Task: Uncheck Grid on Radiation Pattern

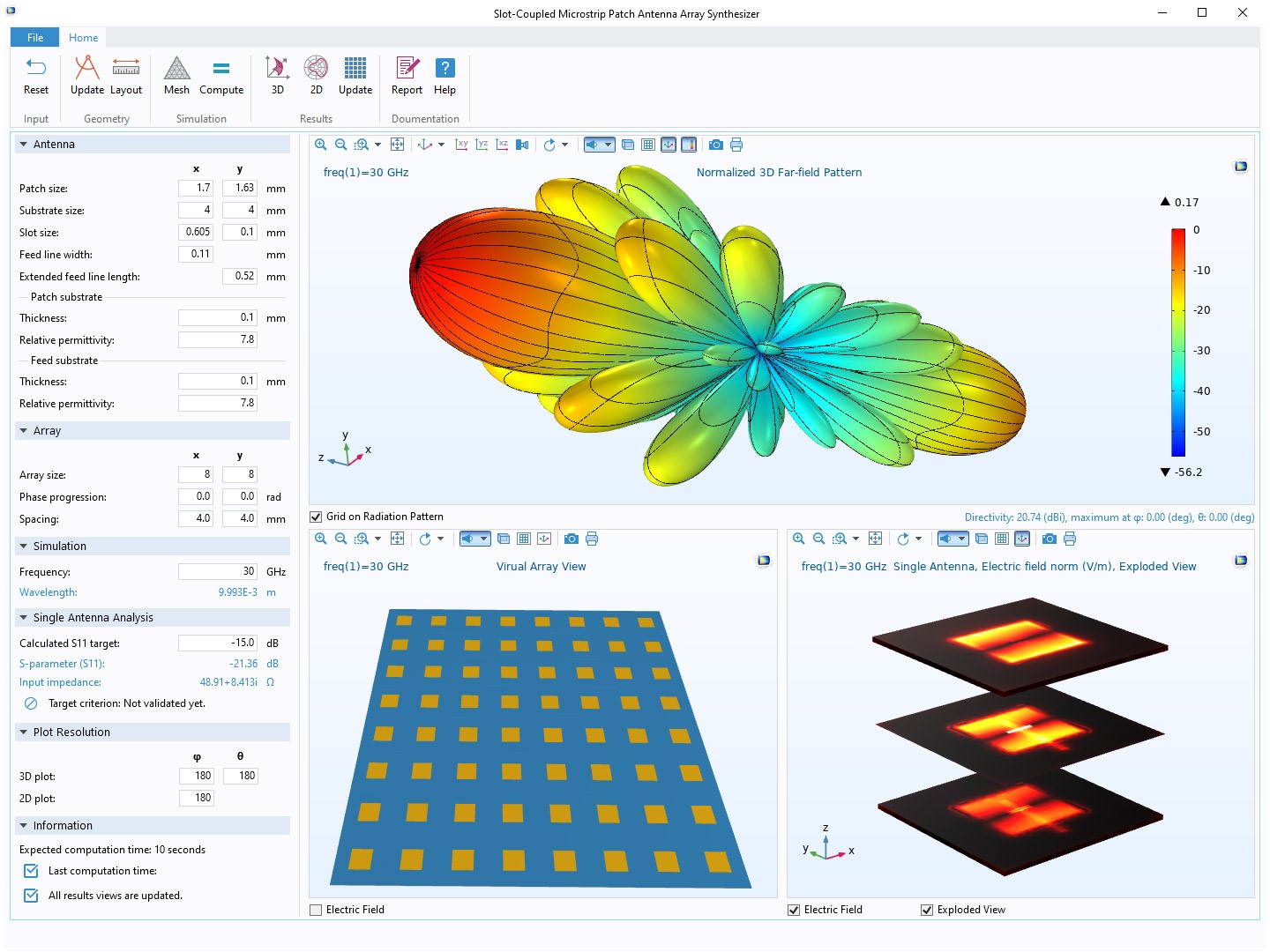Action: tap(316, 517)
